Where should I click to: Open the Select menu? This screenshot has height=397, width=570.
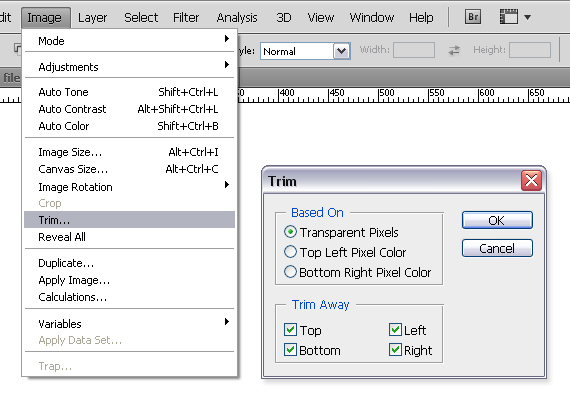point(141,17)
